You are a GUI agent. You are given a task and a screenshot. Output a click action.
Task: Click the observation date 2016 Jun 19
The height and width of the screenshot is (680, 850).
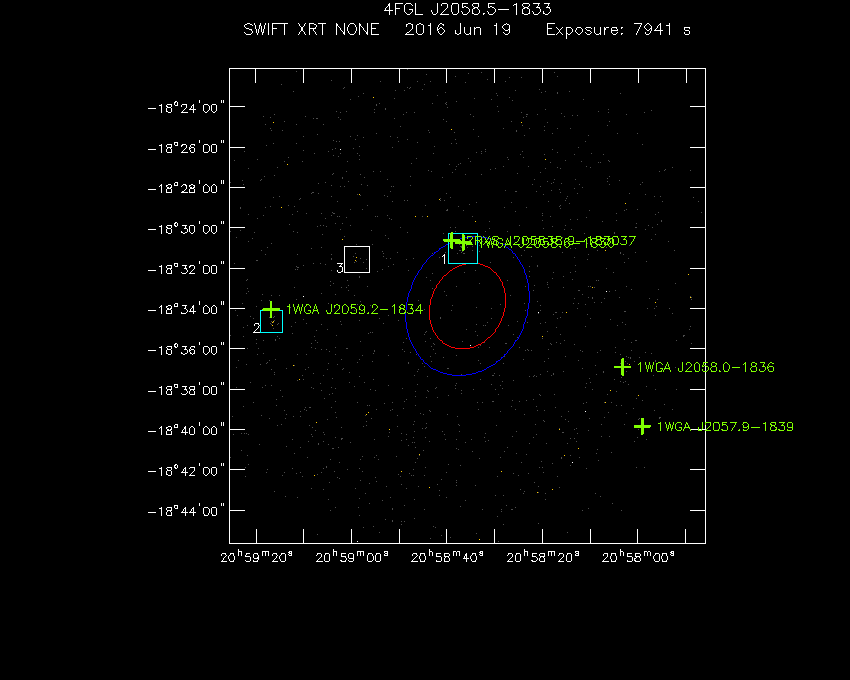tap(458, 29)
